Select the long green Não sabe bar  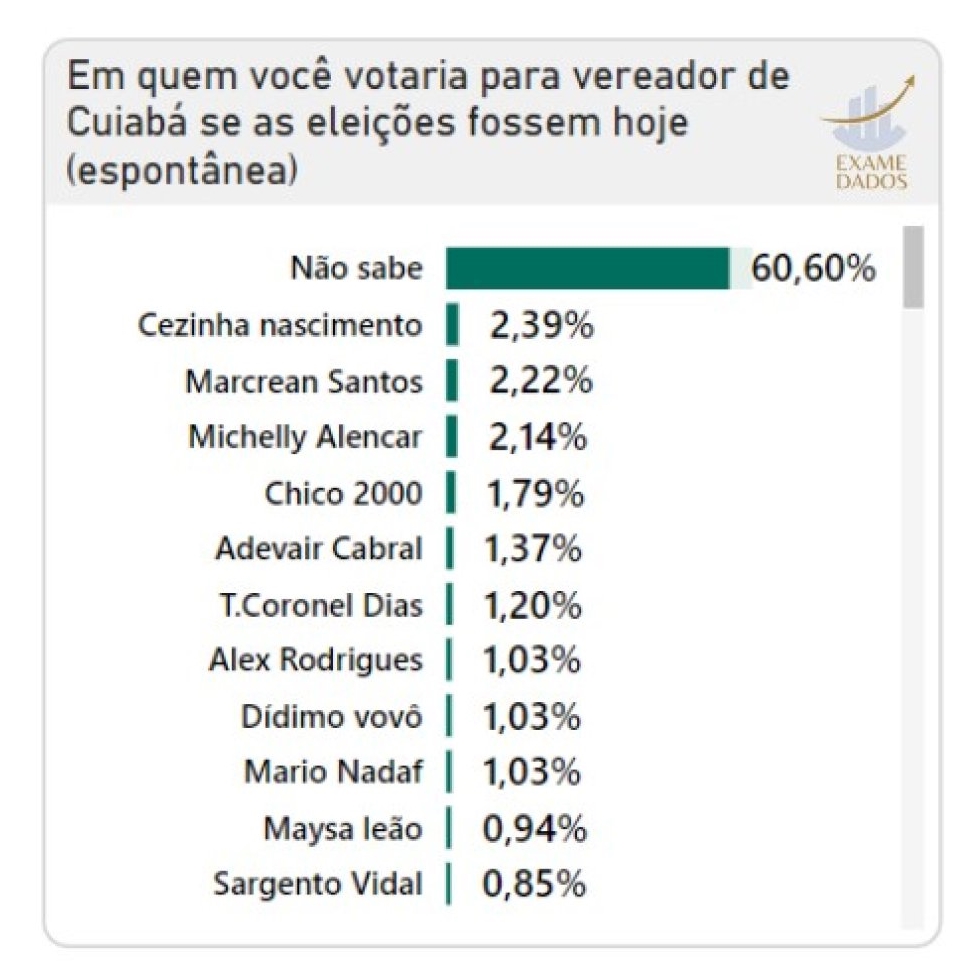tap(588, 269)
